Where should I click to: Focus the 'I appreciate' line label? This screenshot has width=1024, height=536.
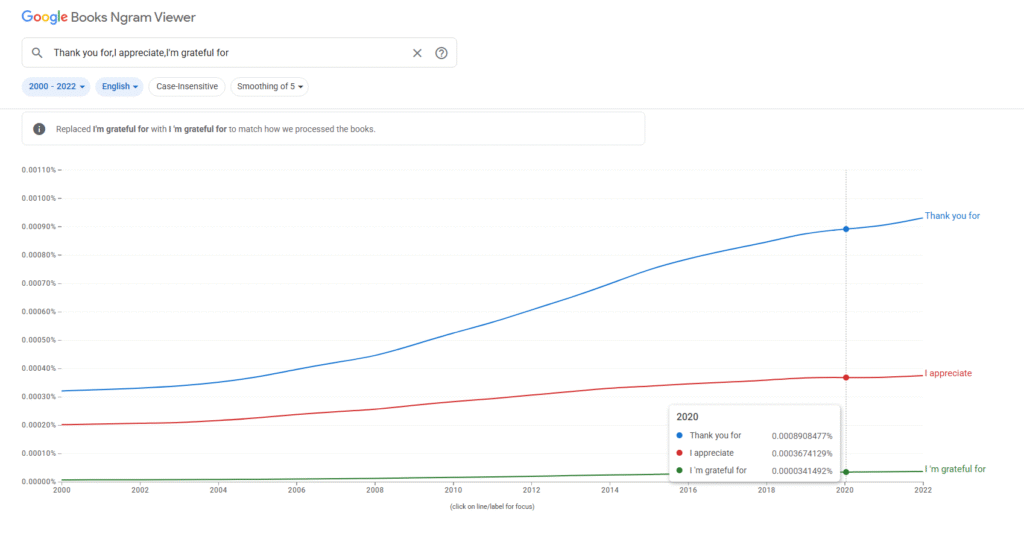pyautogui.click(x=948, y=373)
